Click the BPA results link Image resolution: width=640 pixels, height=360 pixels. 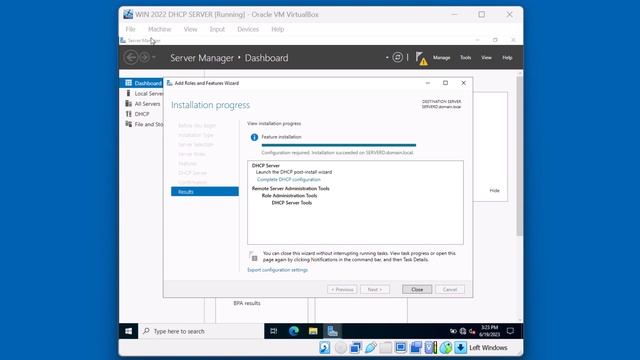coord(247,303)
